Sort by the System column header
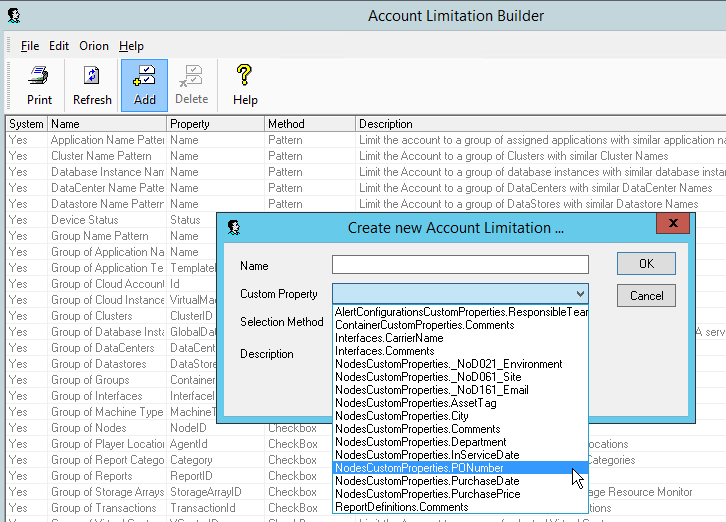This screenshot has width=726, height=522. 26,124
